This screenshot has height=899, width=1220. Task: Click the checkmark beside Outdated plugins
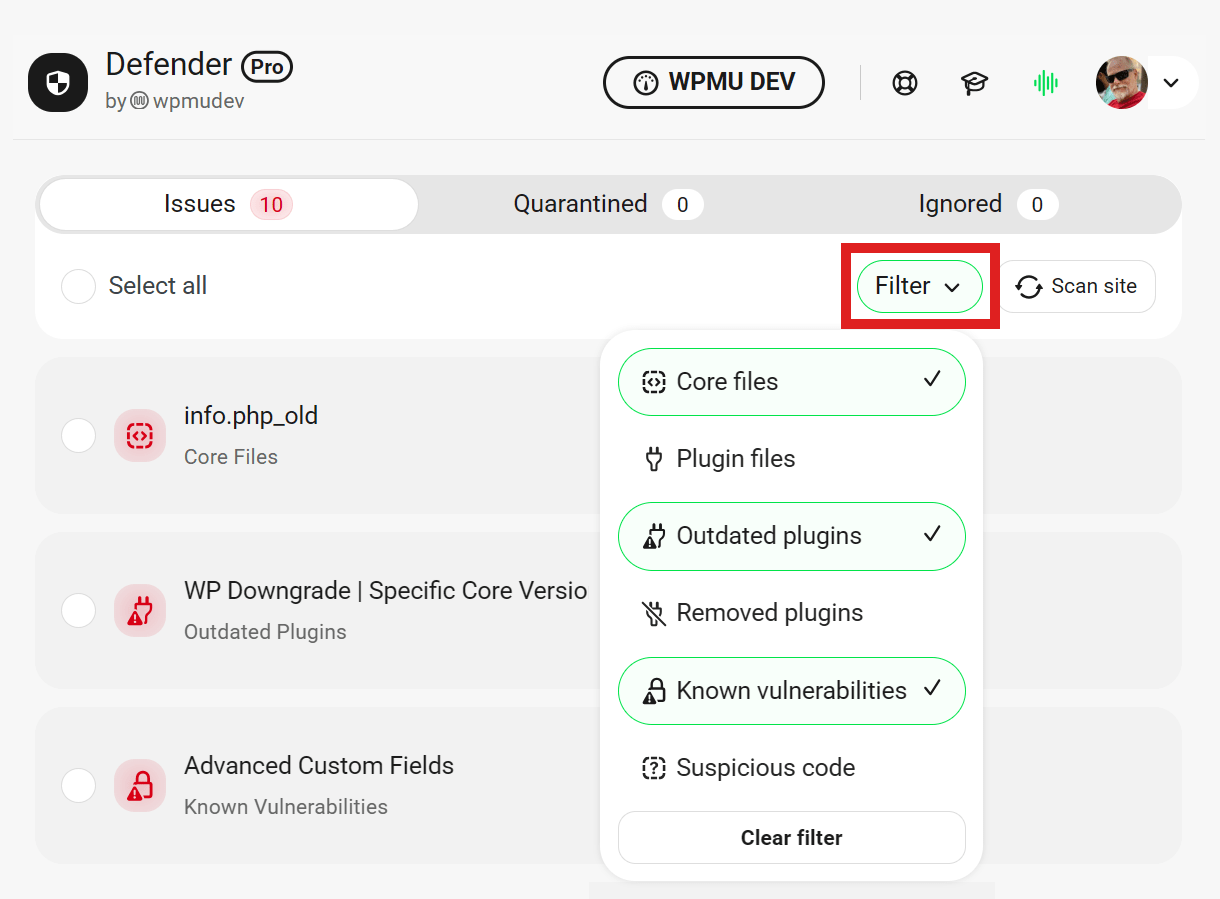point(932,534)
